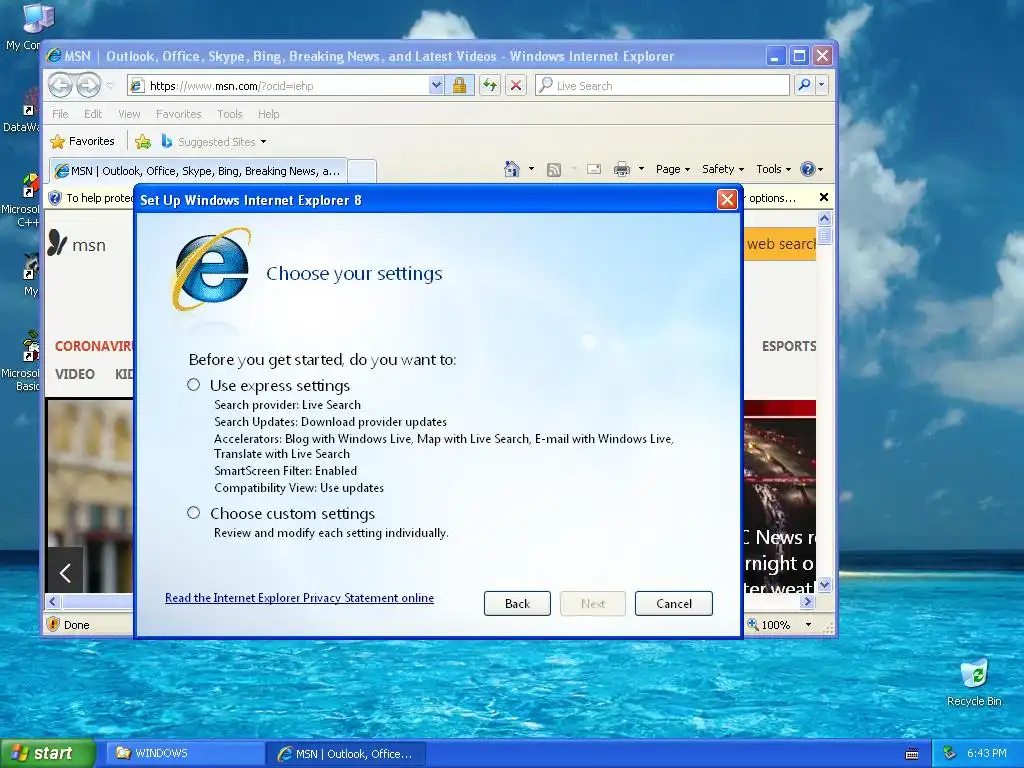Open the search provider dropdown arrow

coord(822,86)
